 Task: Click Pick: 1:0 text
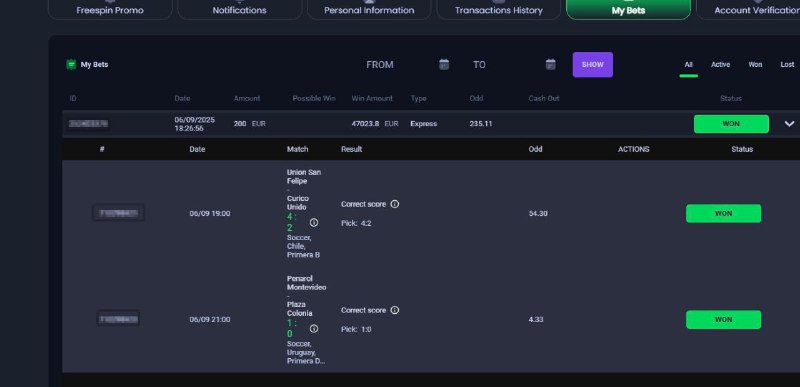coord(356,329)
